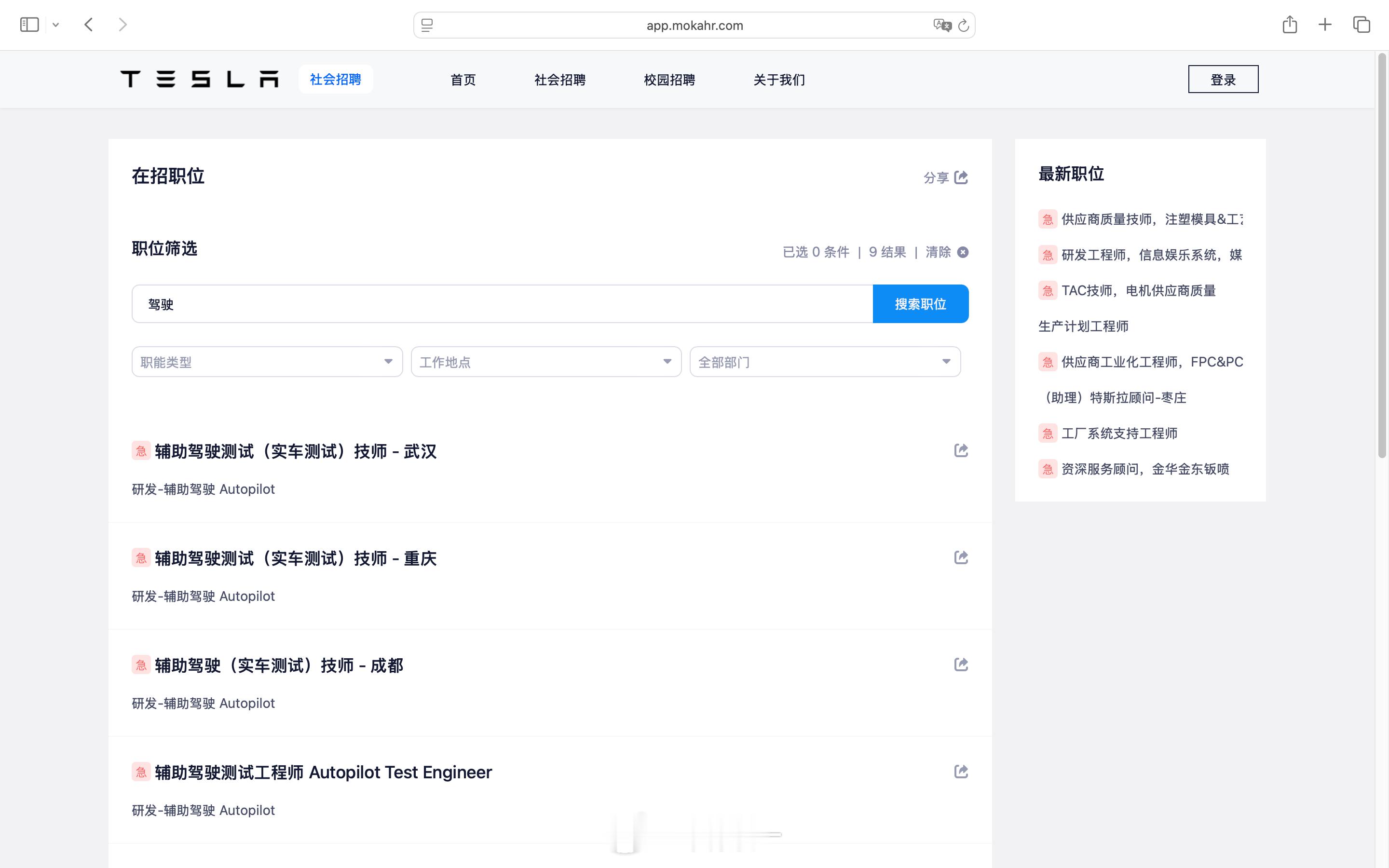Open latest job TAC技师，电机供应商质量
1389x868 pixels.
(x=1139, y=290)
